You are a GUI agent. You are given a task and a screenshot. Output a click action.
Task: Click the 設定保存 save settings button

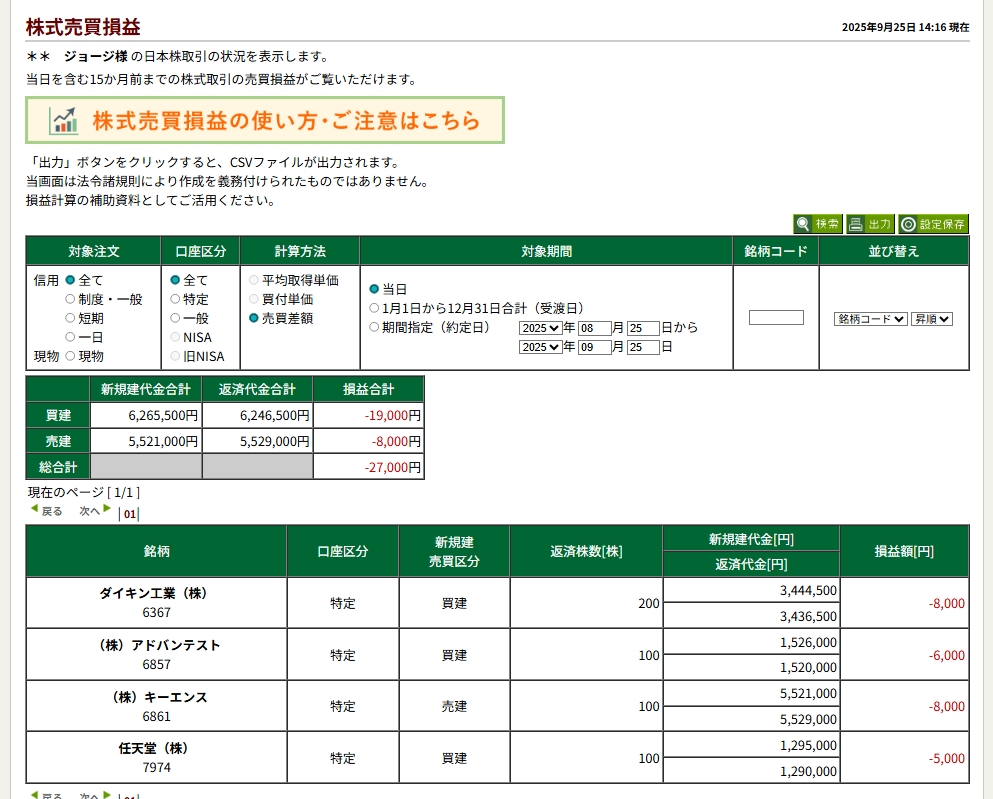[x=933, y=224]
